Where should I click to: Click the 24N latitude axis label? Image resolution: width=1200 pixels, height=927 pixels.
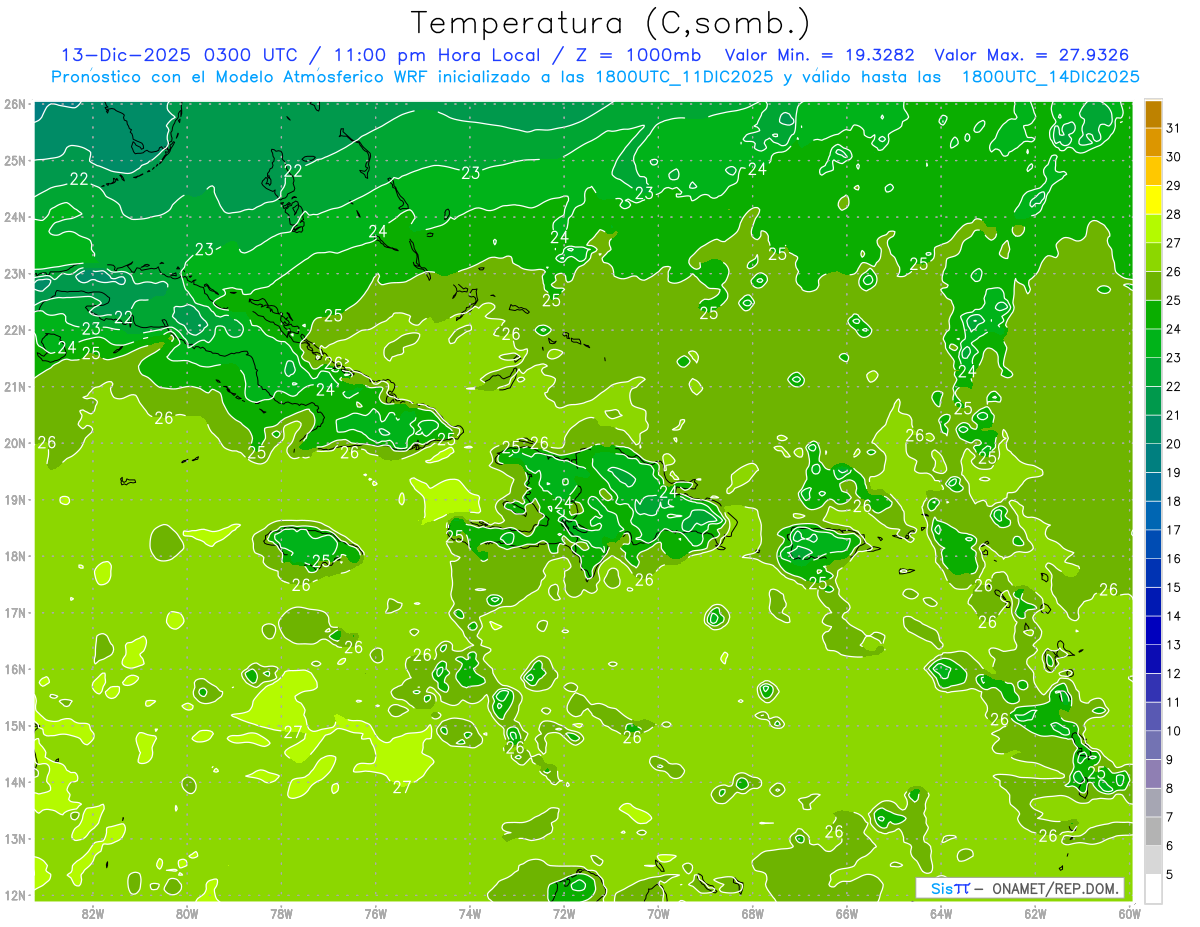click(x=15, y=217)
